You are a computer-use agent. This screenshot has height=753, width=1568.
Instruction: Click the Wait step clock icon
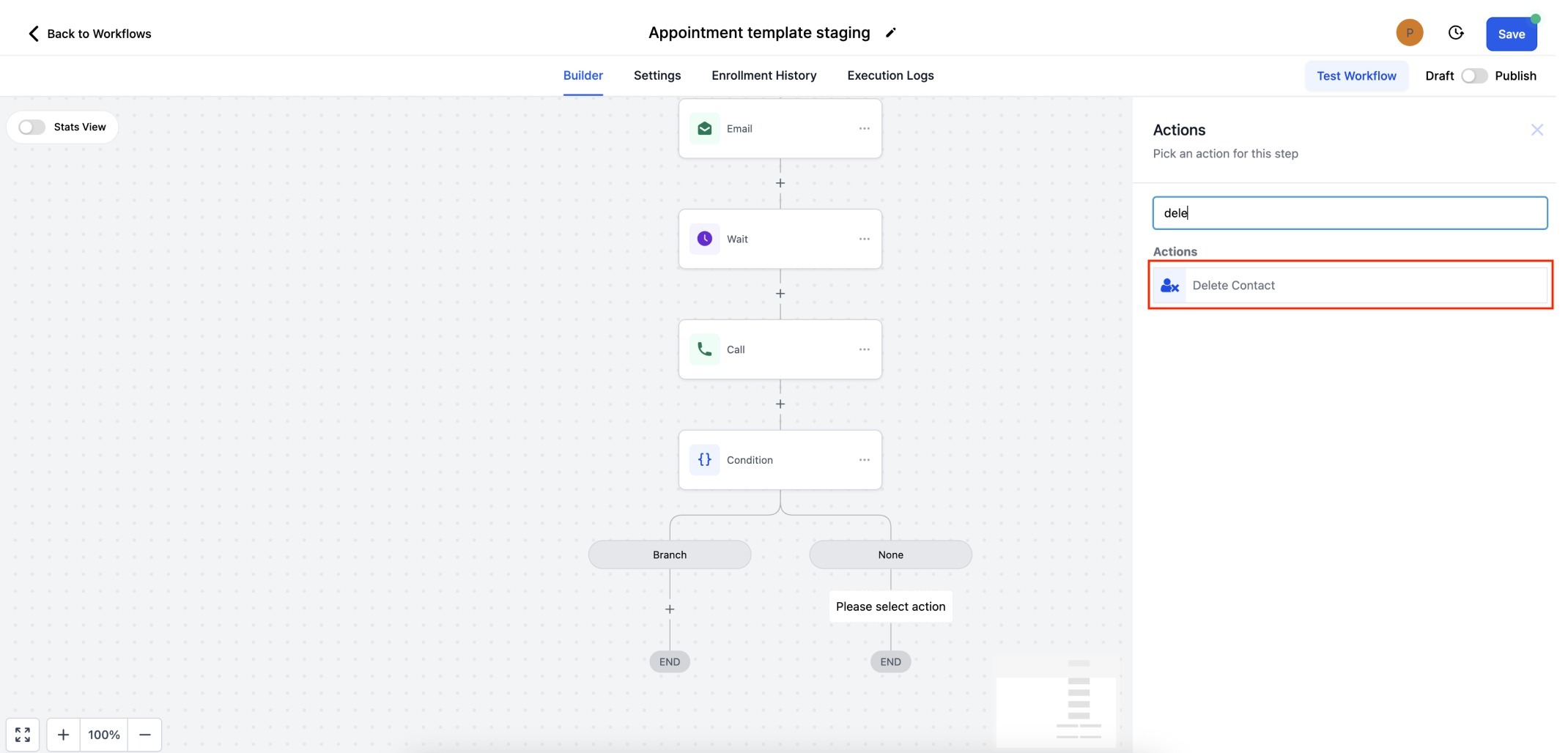tap(704, 239)
